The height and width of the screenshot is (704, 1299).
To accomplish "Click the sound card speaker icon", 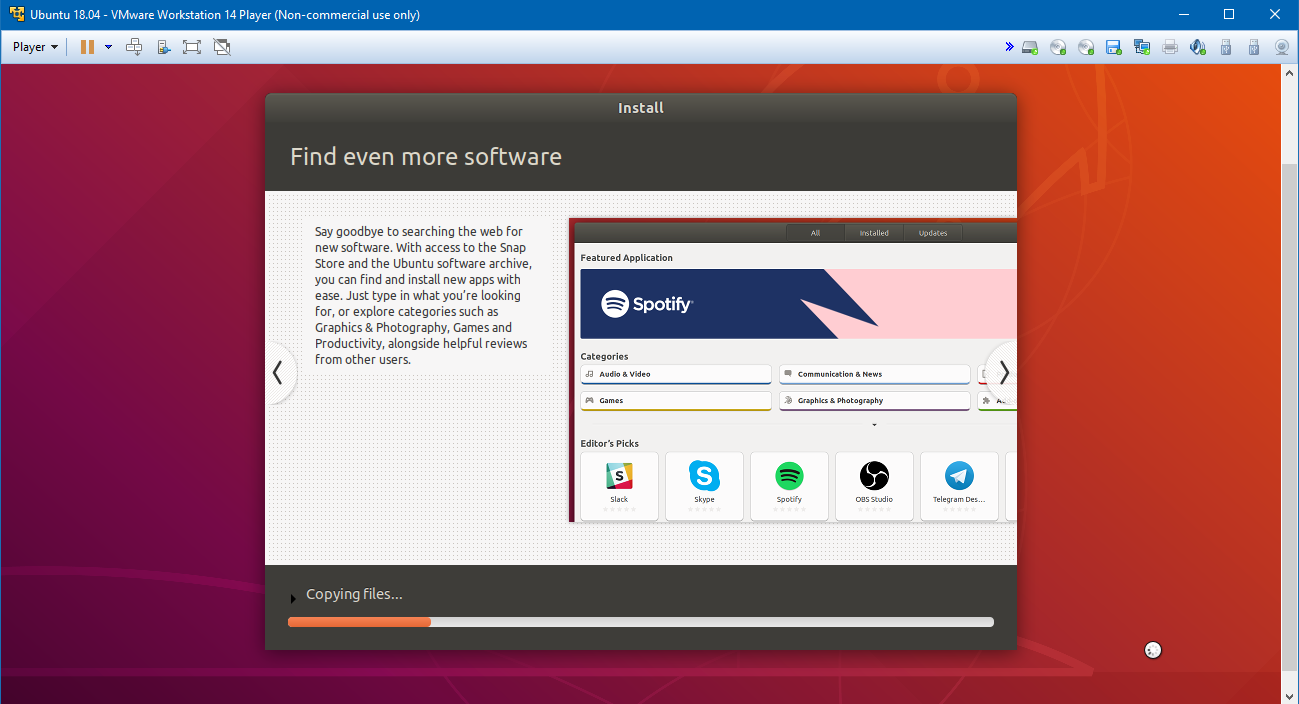I will pyautogui.click(x=1198, y=47).
